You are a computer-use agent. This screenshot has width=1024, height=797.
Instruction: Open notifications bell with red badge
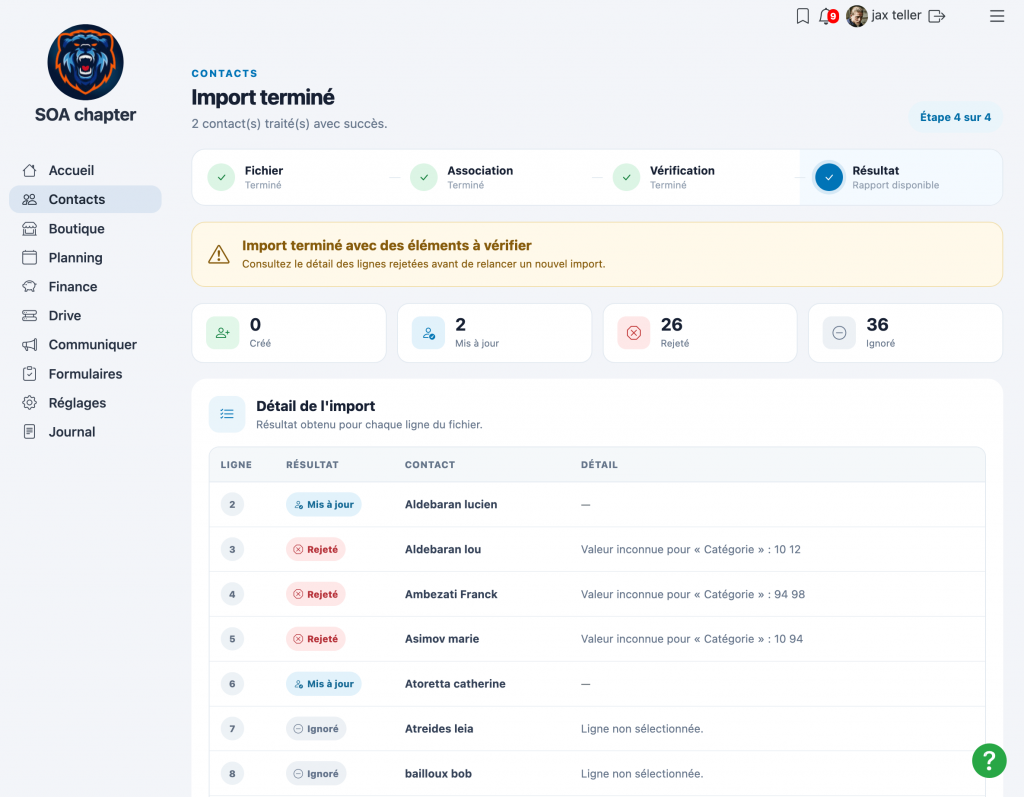[827, 16]
